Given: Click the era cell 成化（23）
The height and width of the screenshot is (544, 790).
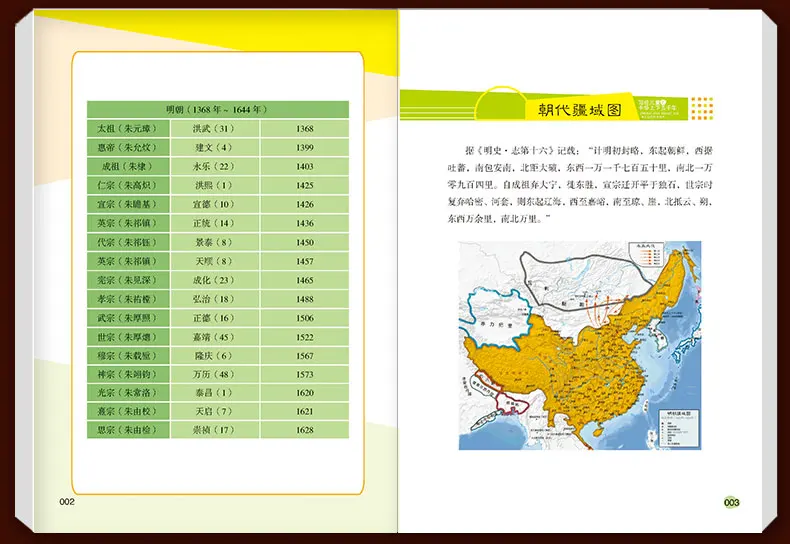Looking at the screenshot, I should (x=215, y=280).
